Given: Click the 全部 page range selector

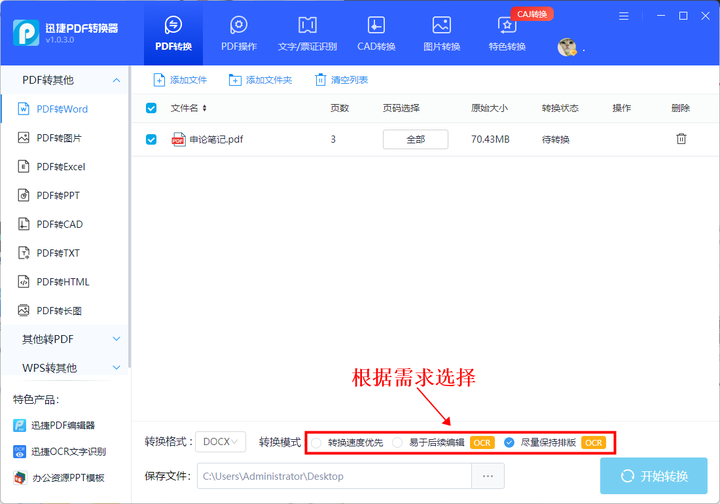Looking at the screenshot, I should [x=415, y=139].
